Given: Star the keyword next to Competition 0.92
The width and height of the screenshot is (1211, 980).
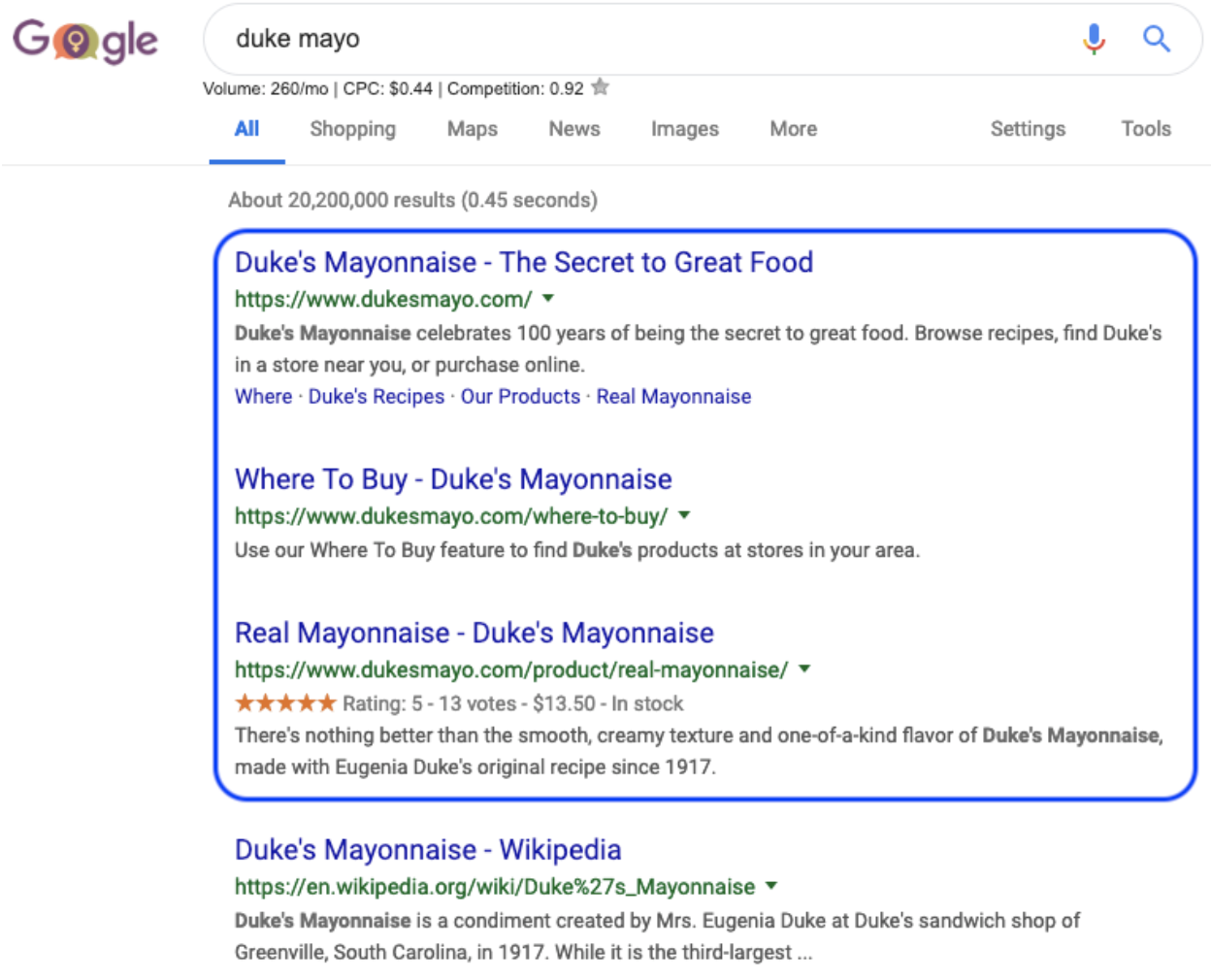Looking at the screenshot, I should (601, 87).
